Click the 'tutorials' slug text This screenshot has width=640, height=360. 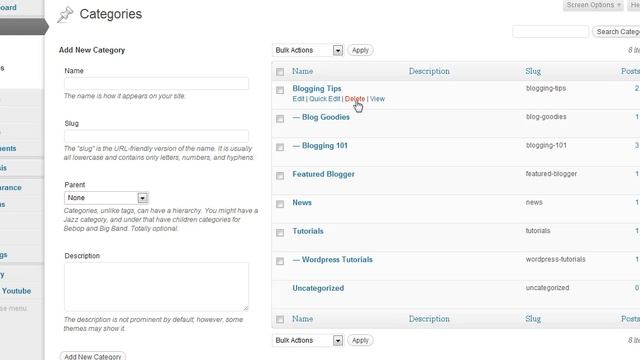(x=538, y=231)
